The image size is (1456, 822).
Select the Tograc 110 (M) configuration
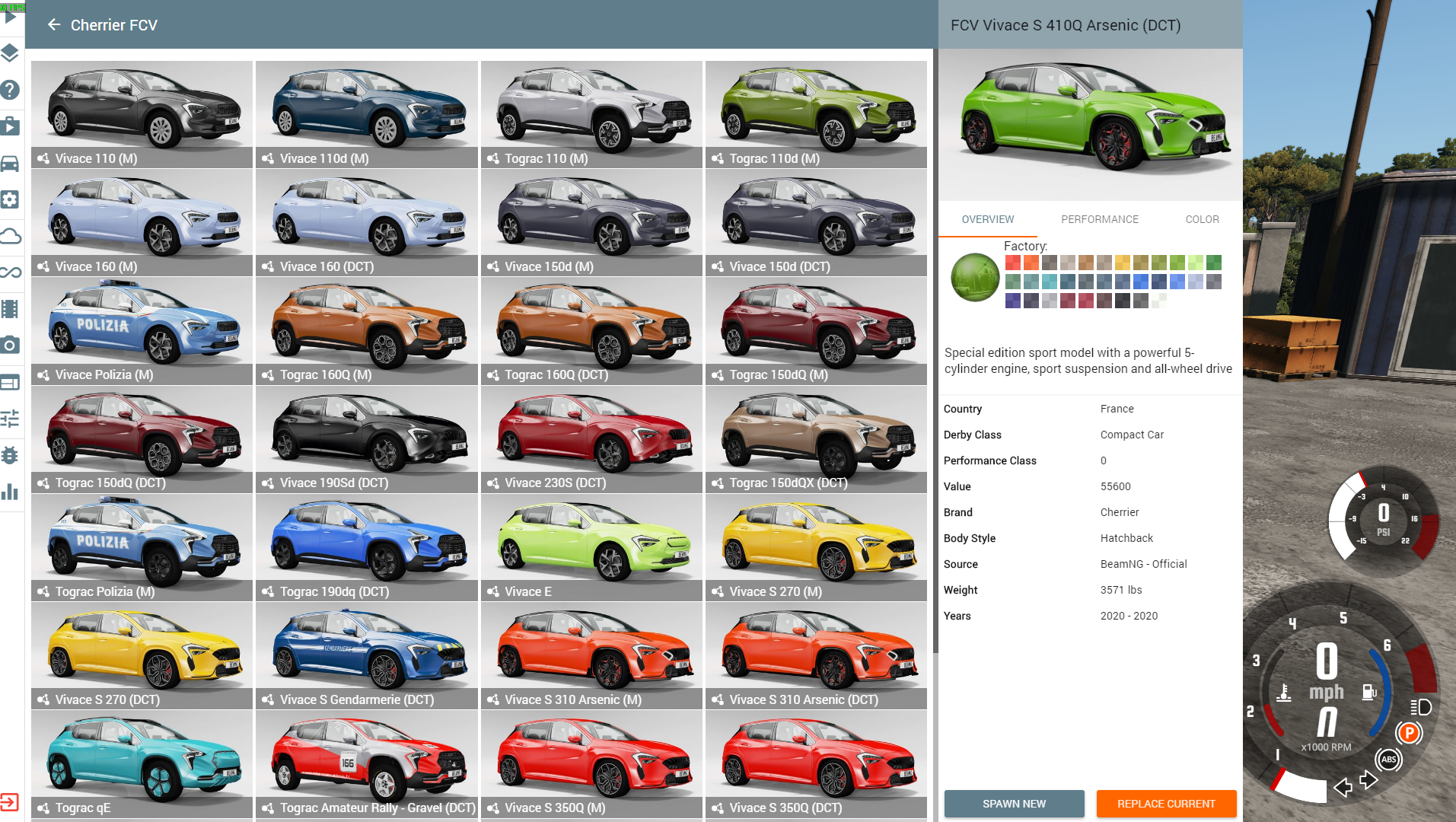[x=591, y=114]
